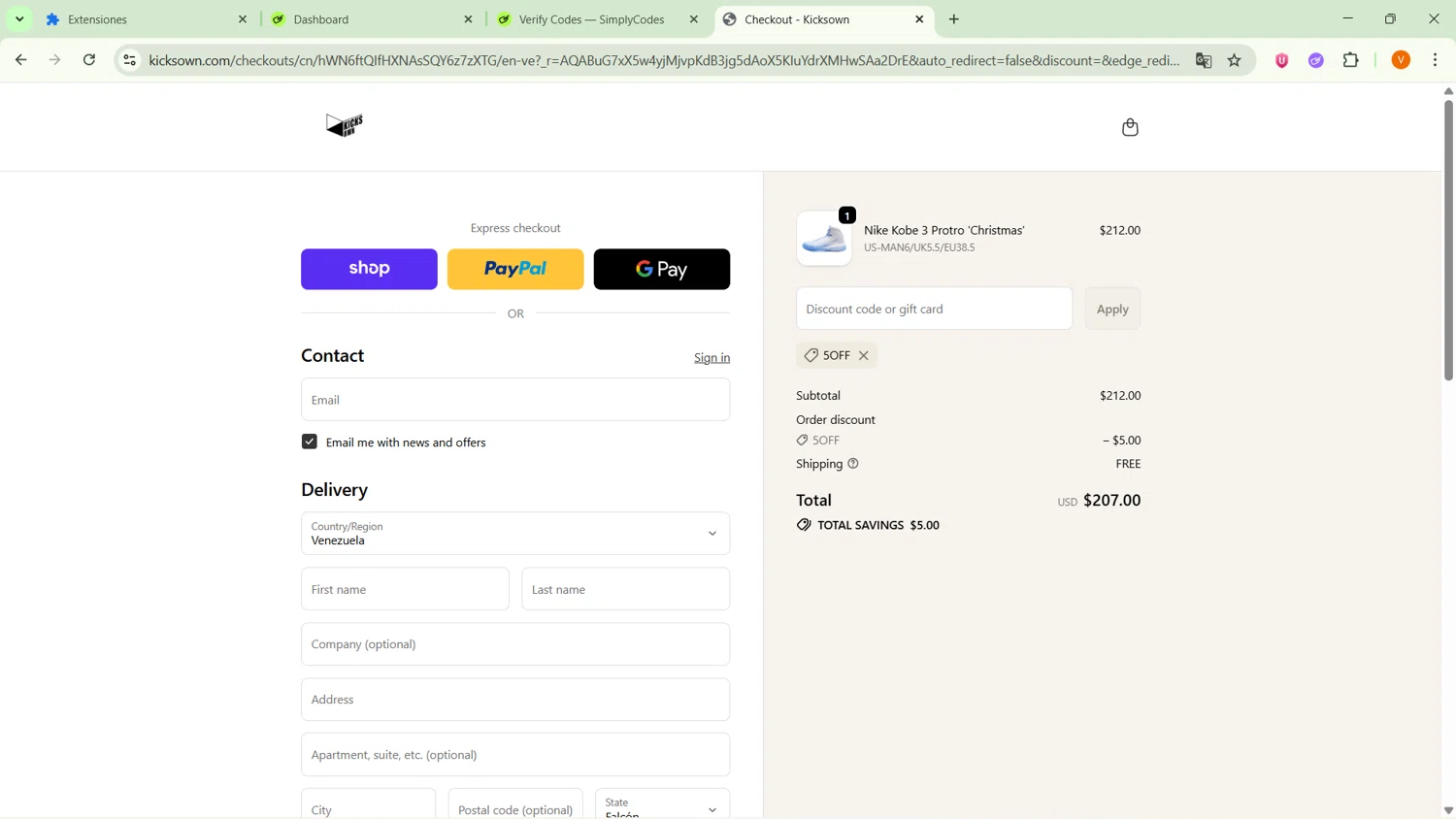1456x819 pixels.
Task: Go back to previous page
Action: click(x=20, y=60)
